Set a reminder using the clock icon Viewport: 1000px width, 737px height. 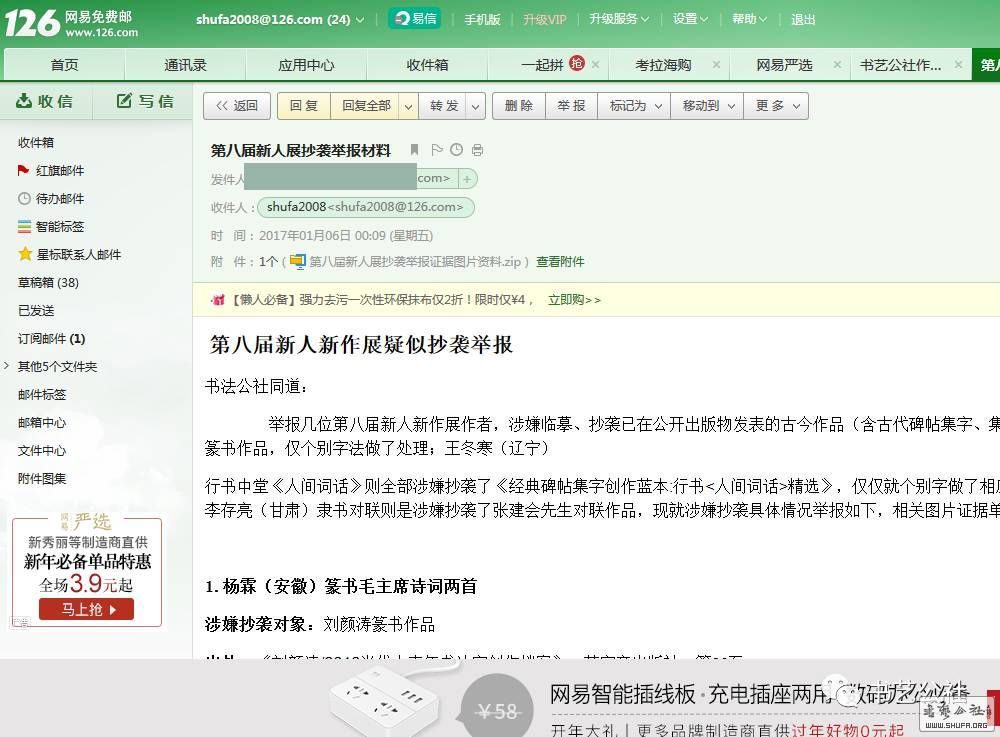pyautogui.click(x=456, y=150)
